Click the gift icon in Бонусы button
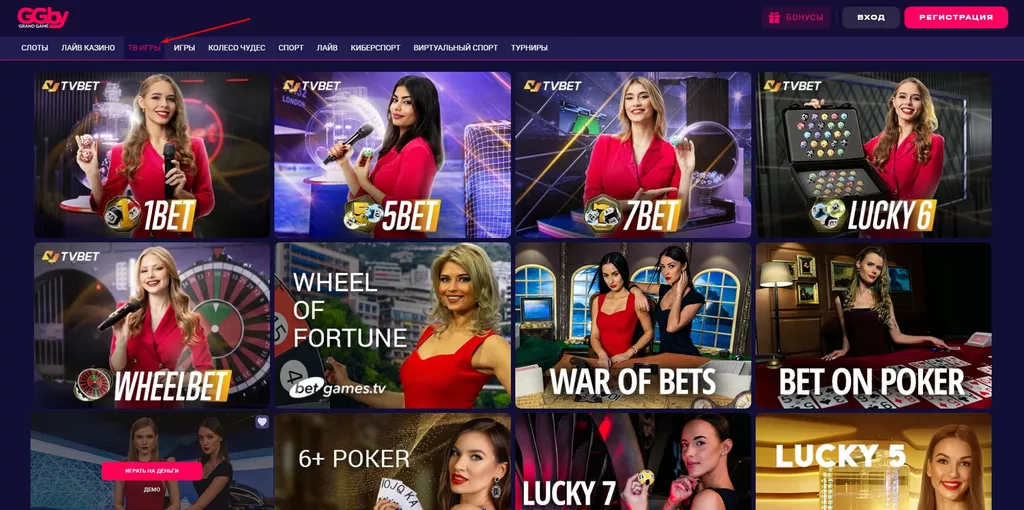 pyautogui.click(x=775, y=18)
